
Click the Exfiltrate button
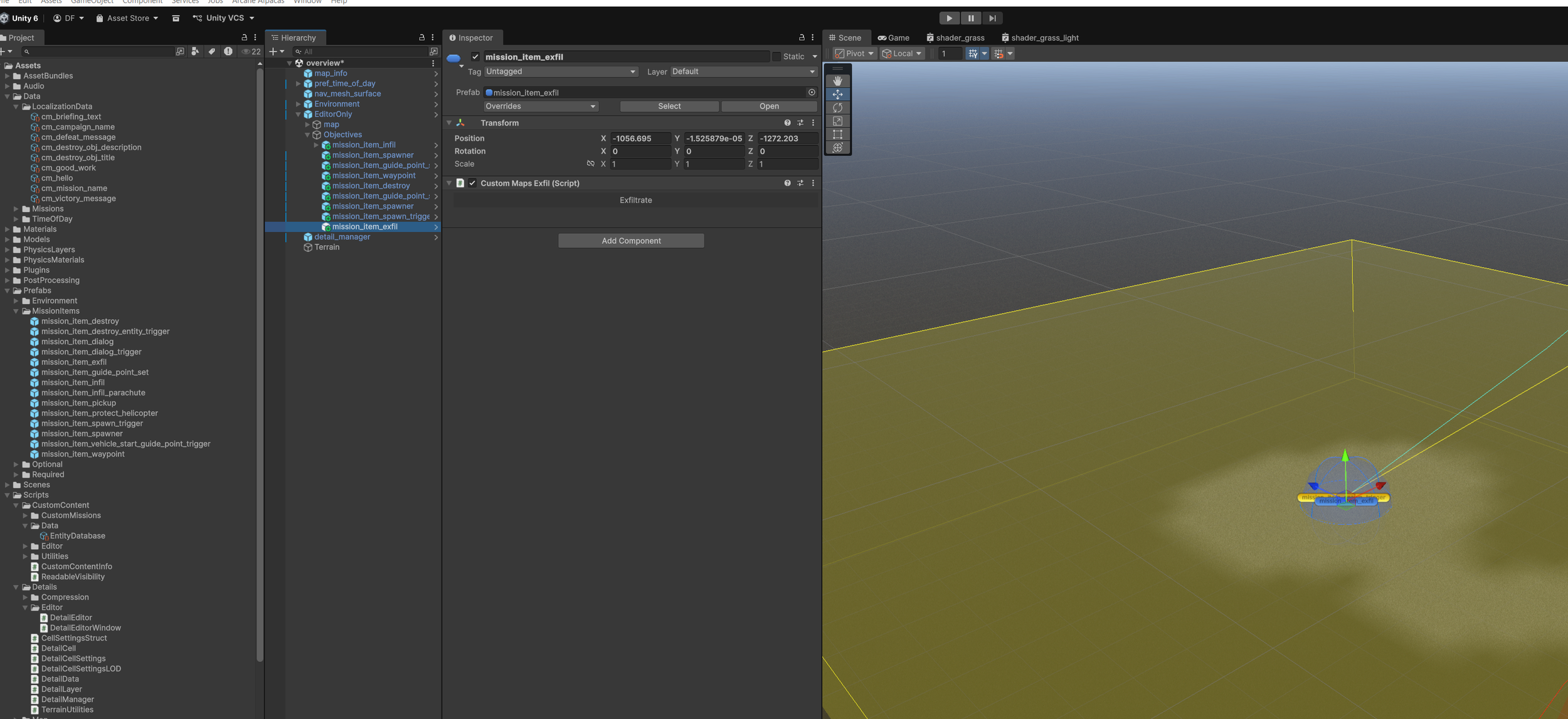click(x=635, y=200)
